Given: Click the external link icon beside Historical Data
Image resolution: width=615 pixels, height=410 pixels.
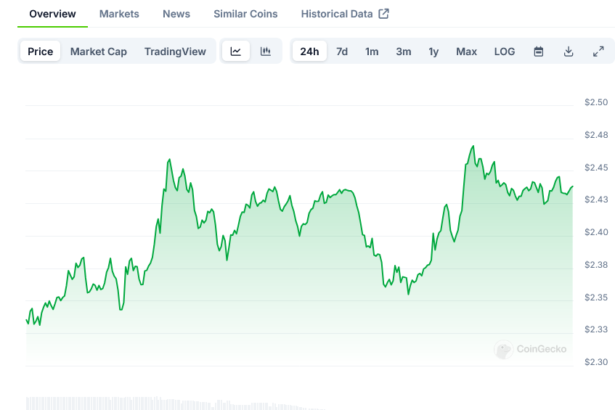Looking at the screenshot, I should point(383,14).
